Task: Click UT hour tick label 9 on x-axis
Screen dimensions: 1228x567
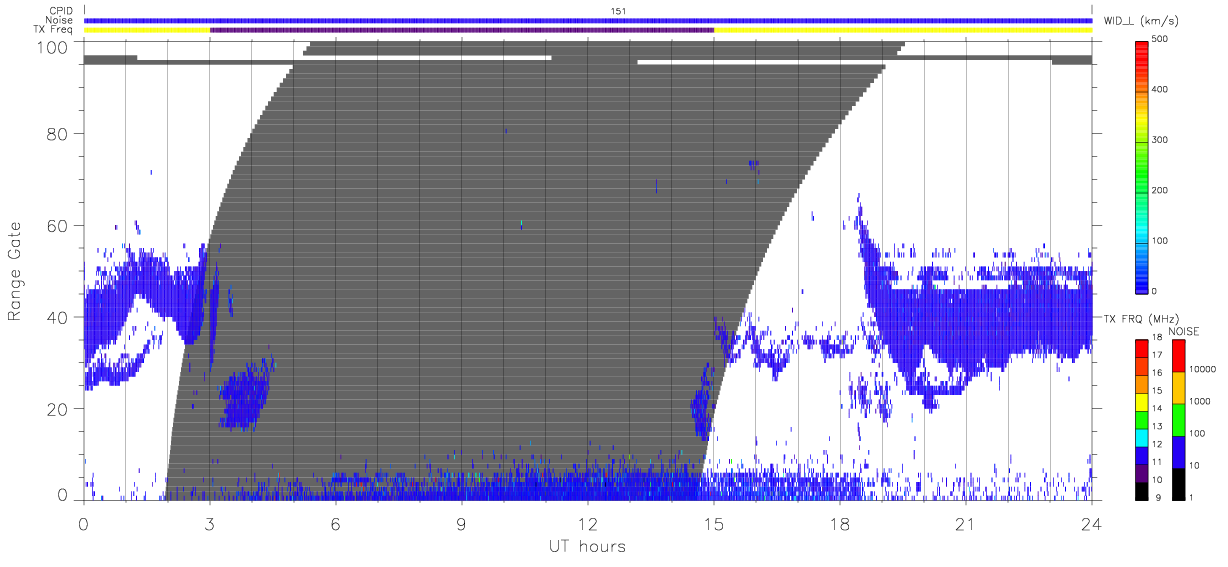Action: click(x=462, y=523)
